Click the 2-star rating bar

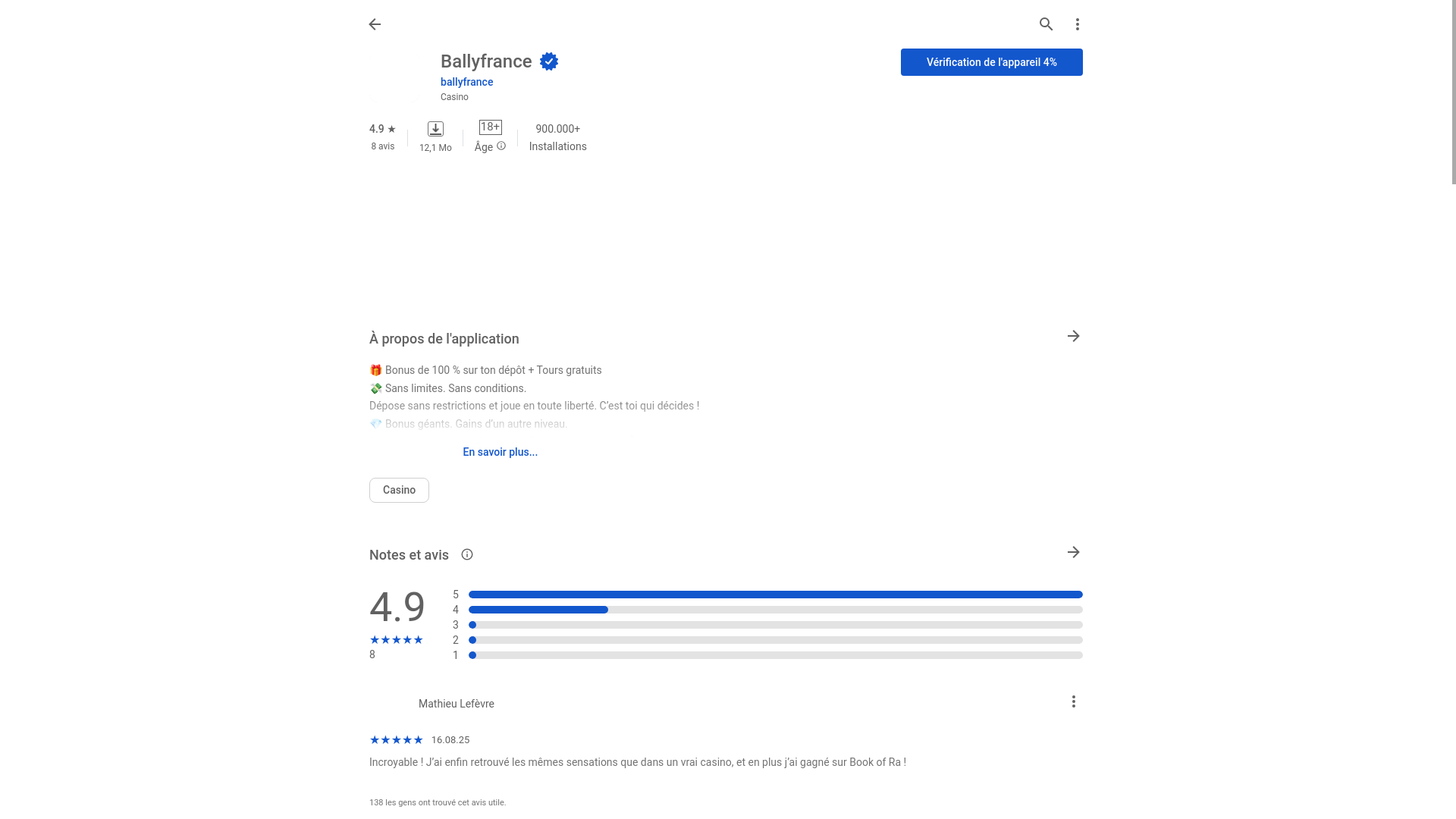(x=775, y=640)
